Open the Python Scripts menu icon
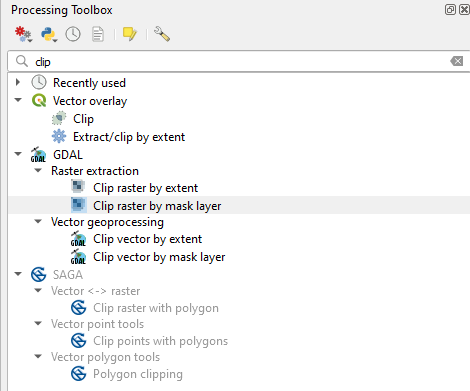This screenshot has width=470, height=391. (49, 34)
